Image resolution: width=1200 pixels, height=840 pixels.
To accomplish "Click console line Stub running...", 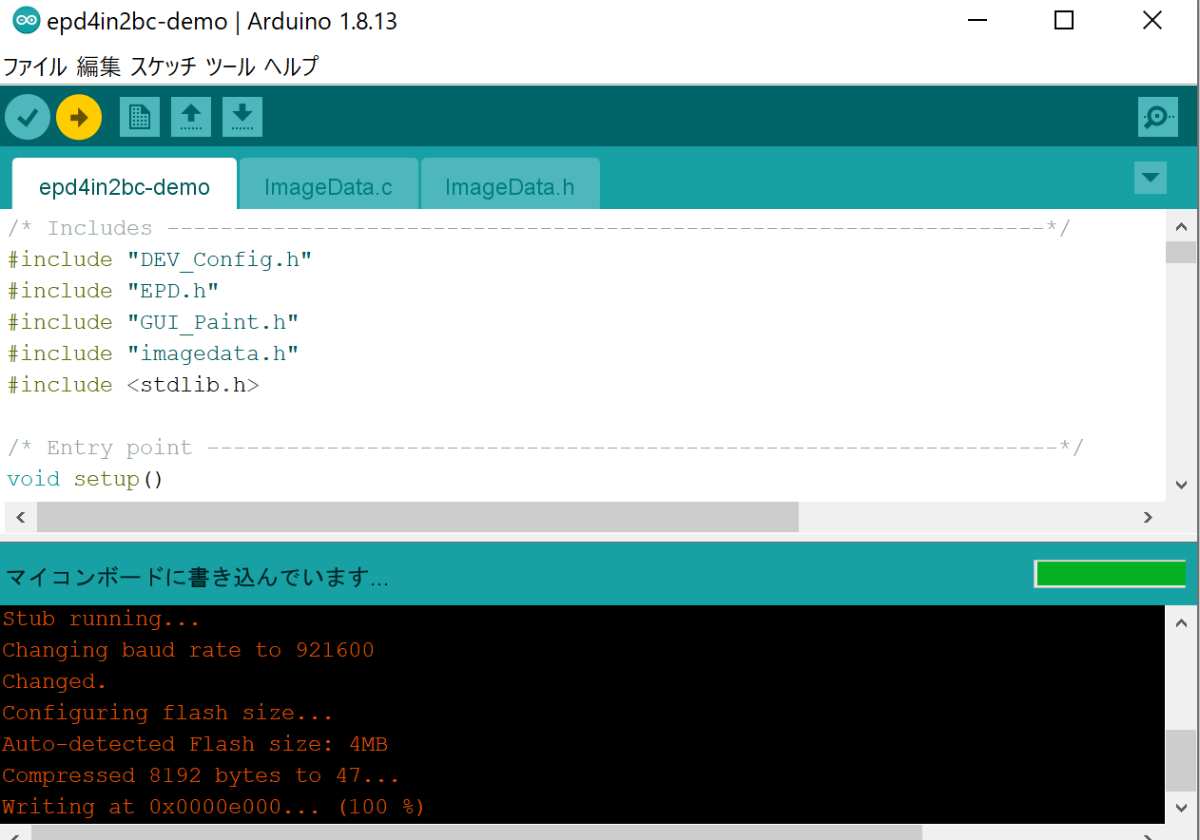I will coord(101,619).
